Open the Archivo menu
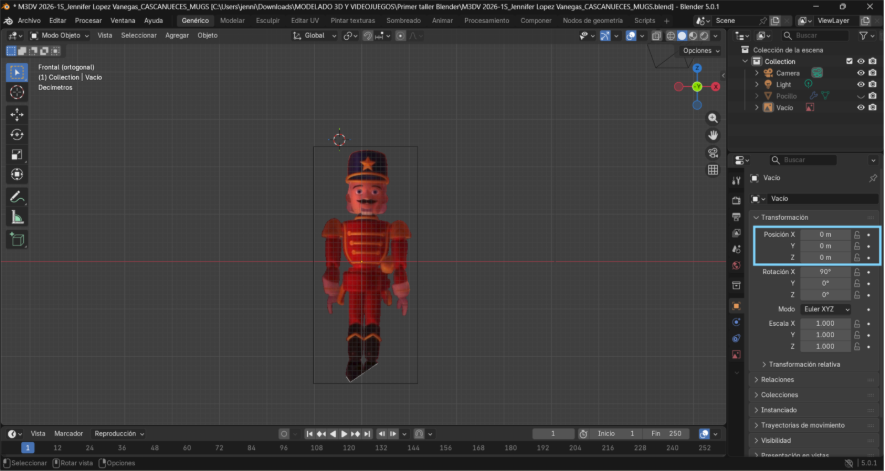The image size is (885, 471). click(x=29, y=20)
